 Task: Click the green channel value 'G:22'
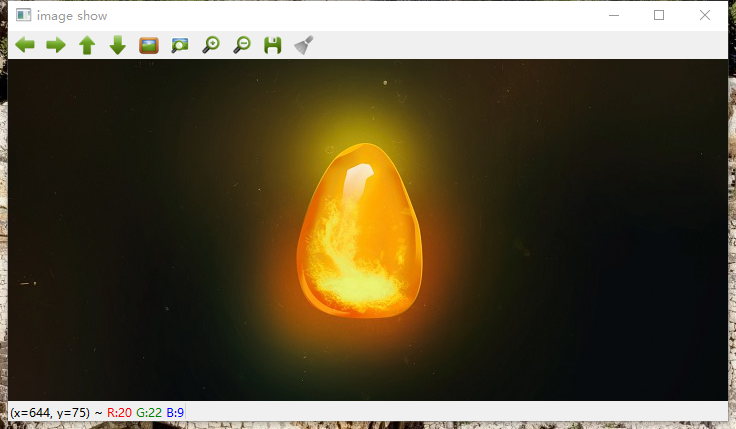[149, 413]
